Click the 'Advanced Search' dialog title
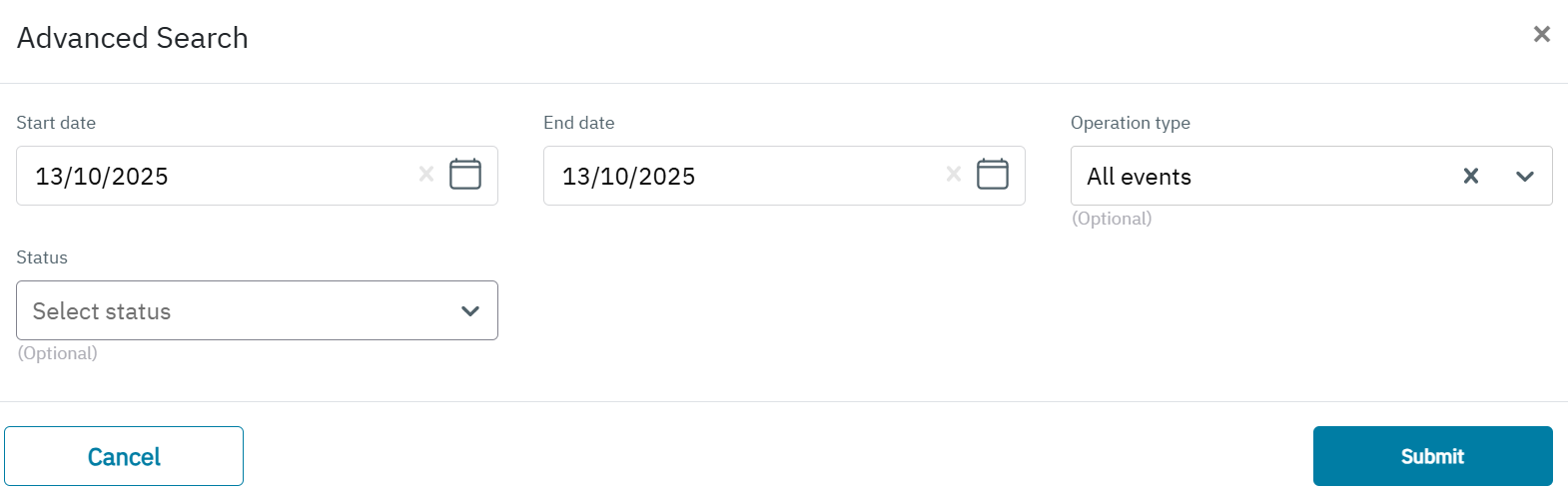1568x495 pixels. [133, 38]
